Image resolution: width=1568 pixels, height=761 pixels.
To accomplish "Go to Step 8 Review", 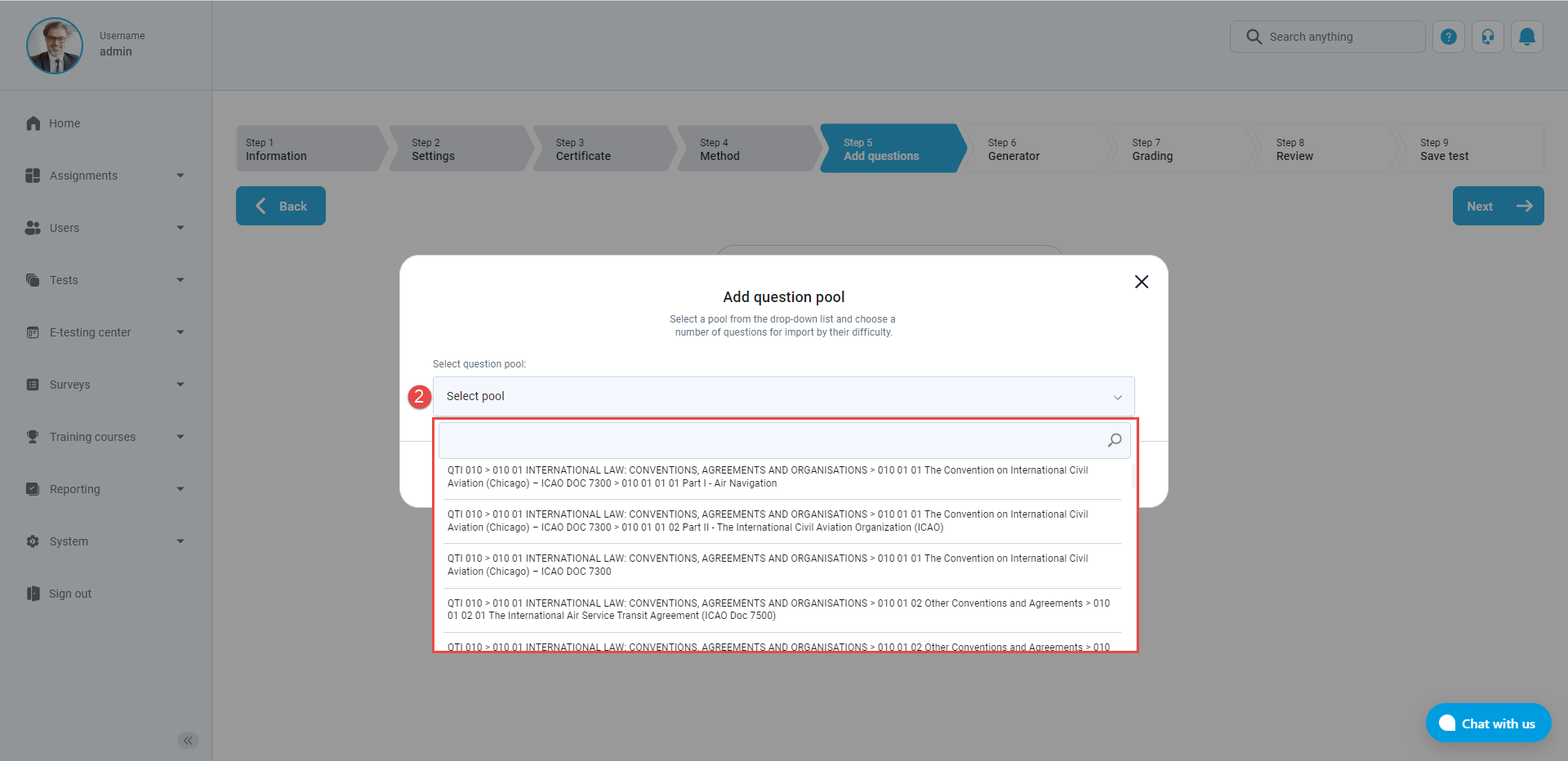I will pyautogui.click(x=1324, y=149).
